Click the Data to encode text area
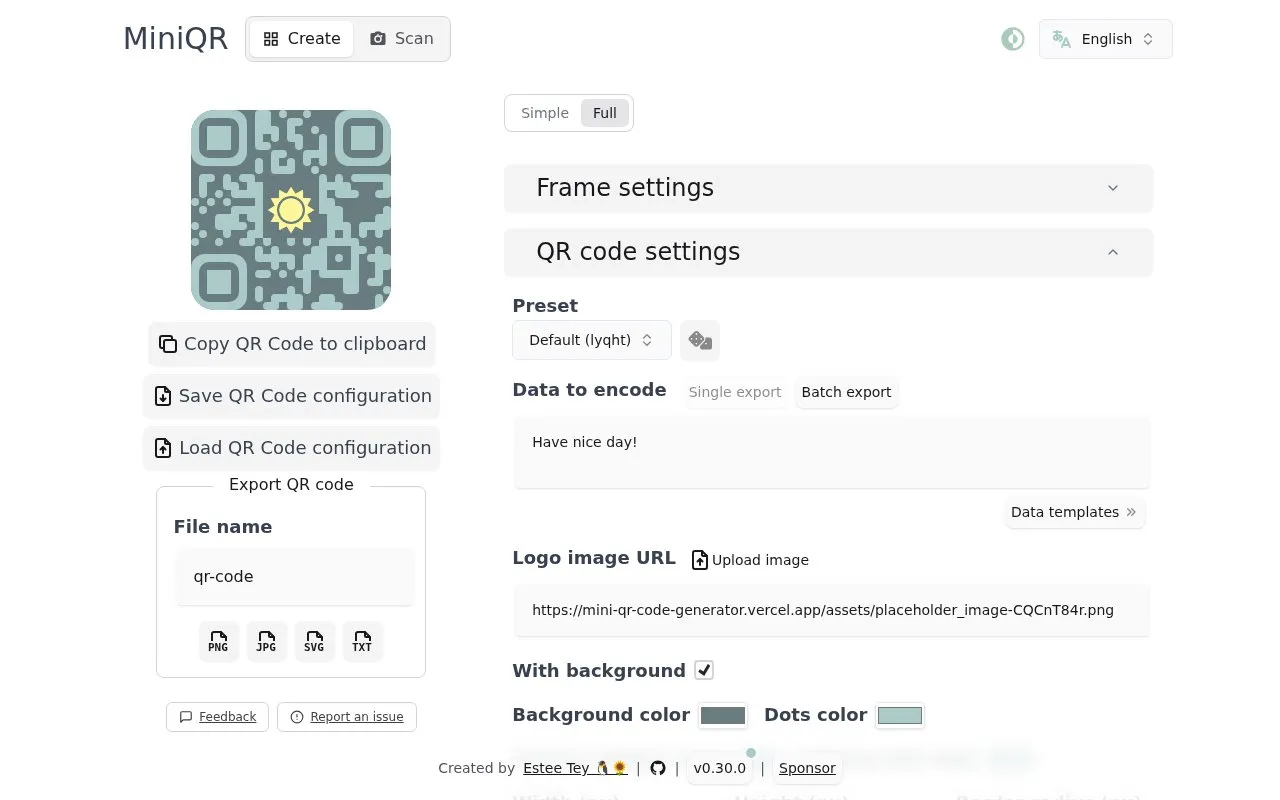1280x800 pixels. [x=832, y=453]
